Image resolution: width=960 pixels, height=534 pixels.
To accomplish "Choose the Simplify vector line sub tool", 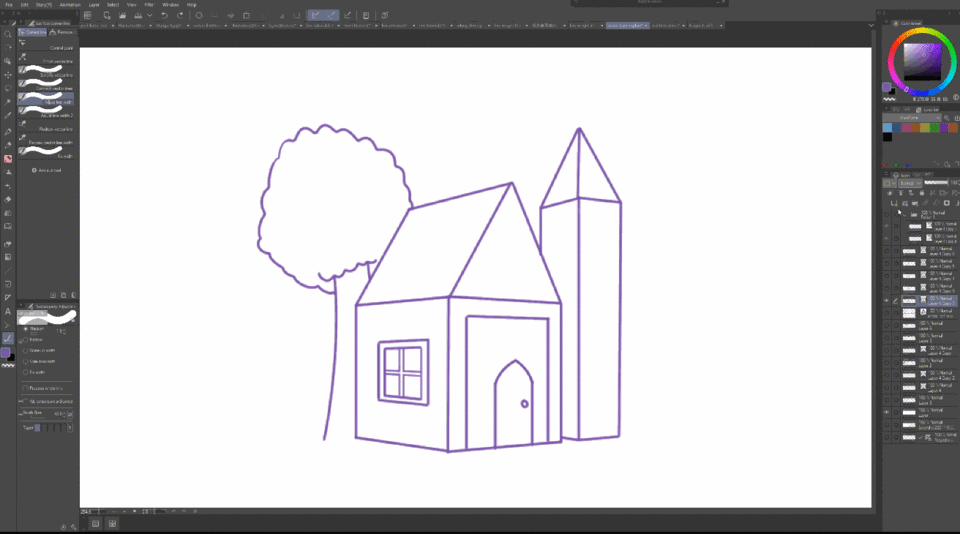I will [x=47, y=71].
